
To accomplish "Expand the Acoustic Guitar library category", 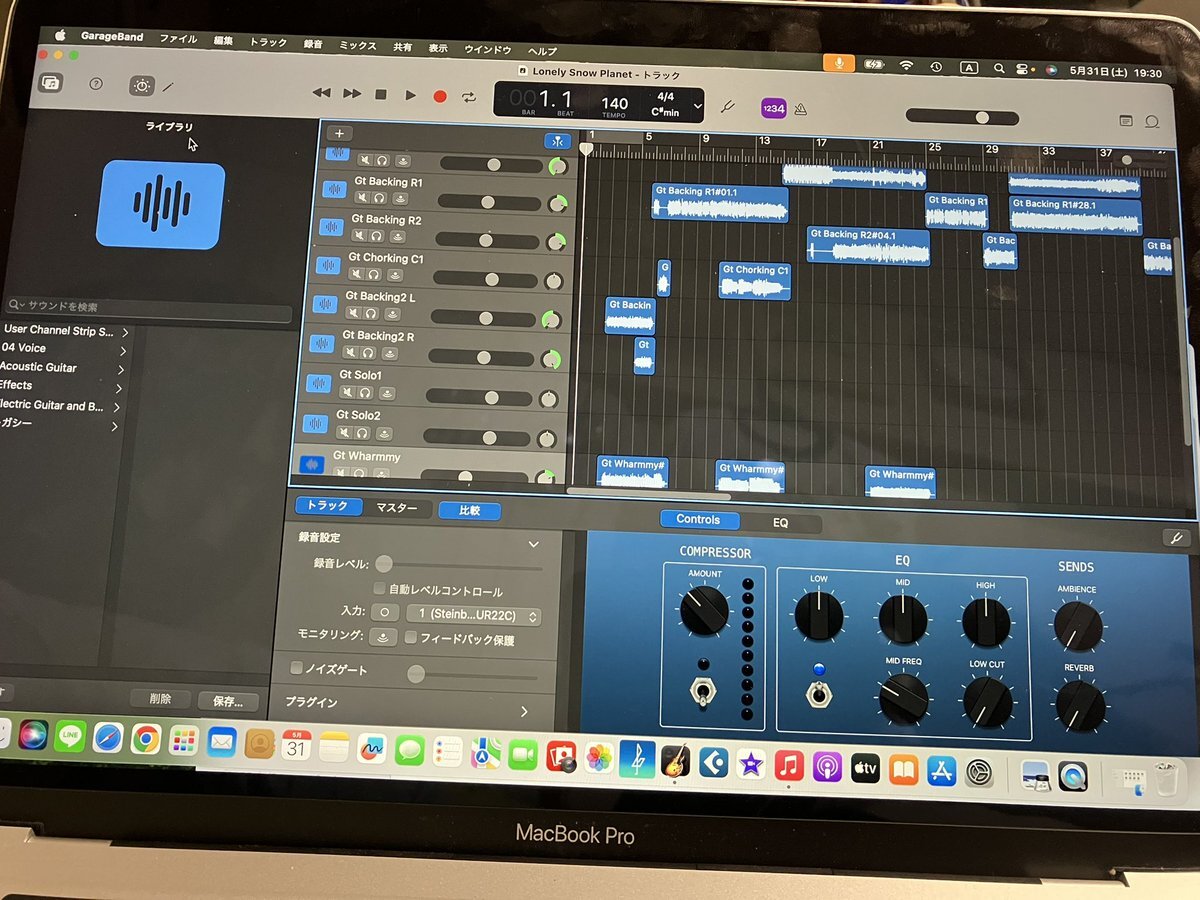I will point(120,369).
